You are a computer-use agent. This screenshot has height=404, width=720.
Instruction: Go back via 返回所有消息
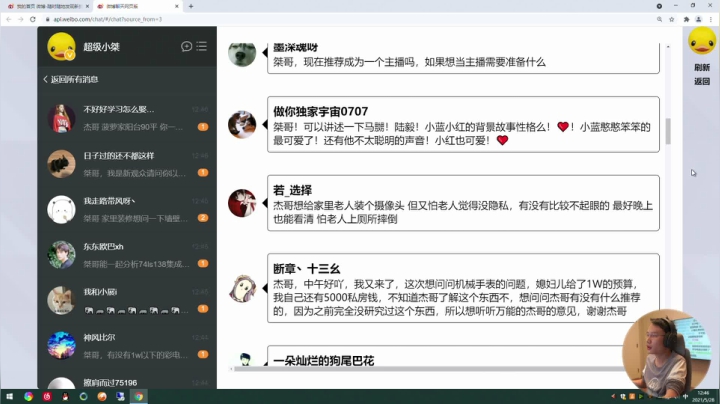71,79
